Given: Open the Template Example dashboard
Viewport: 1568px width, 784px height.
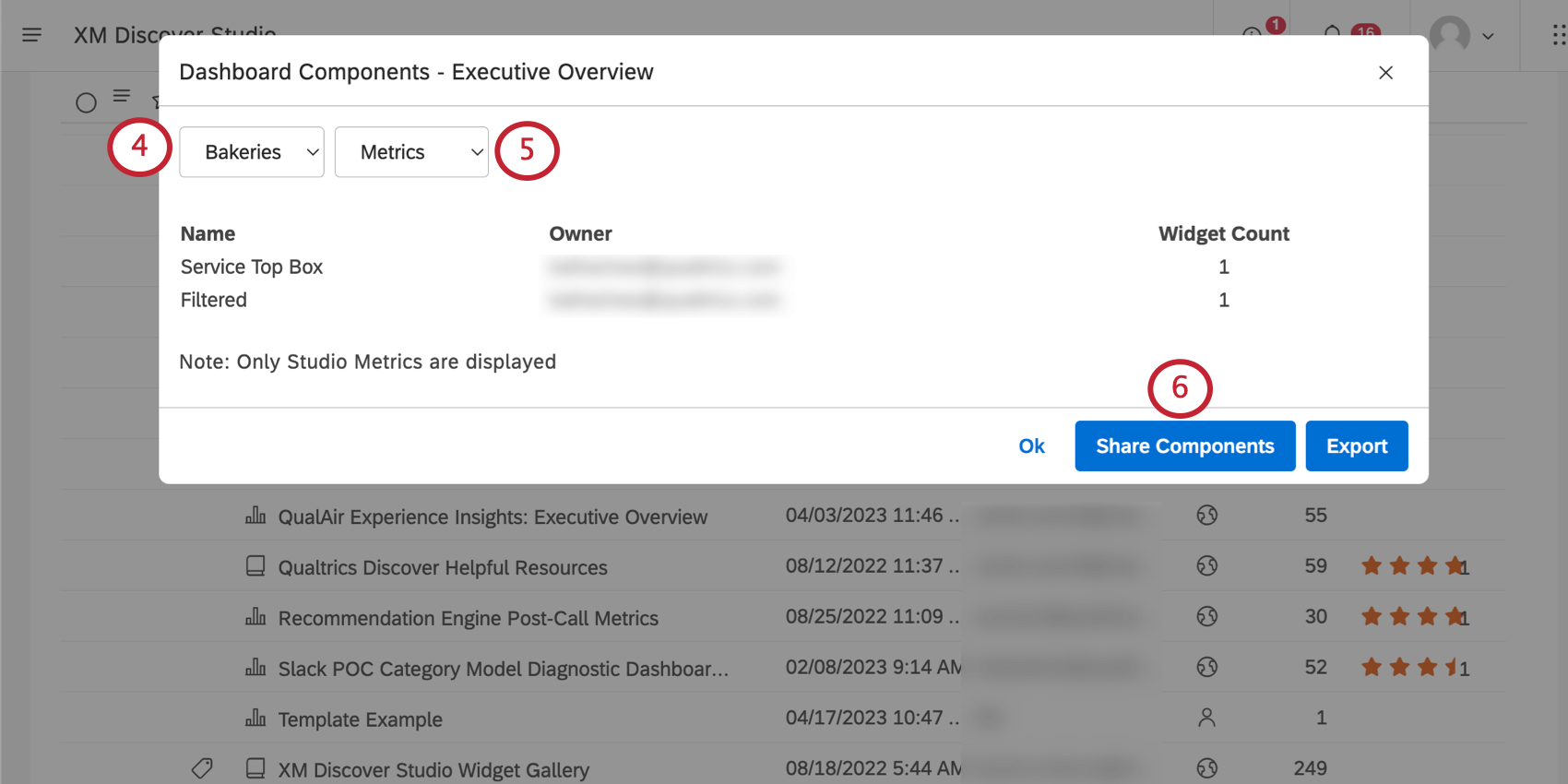Looking at the screenshot, I should tap(360, 719).
